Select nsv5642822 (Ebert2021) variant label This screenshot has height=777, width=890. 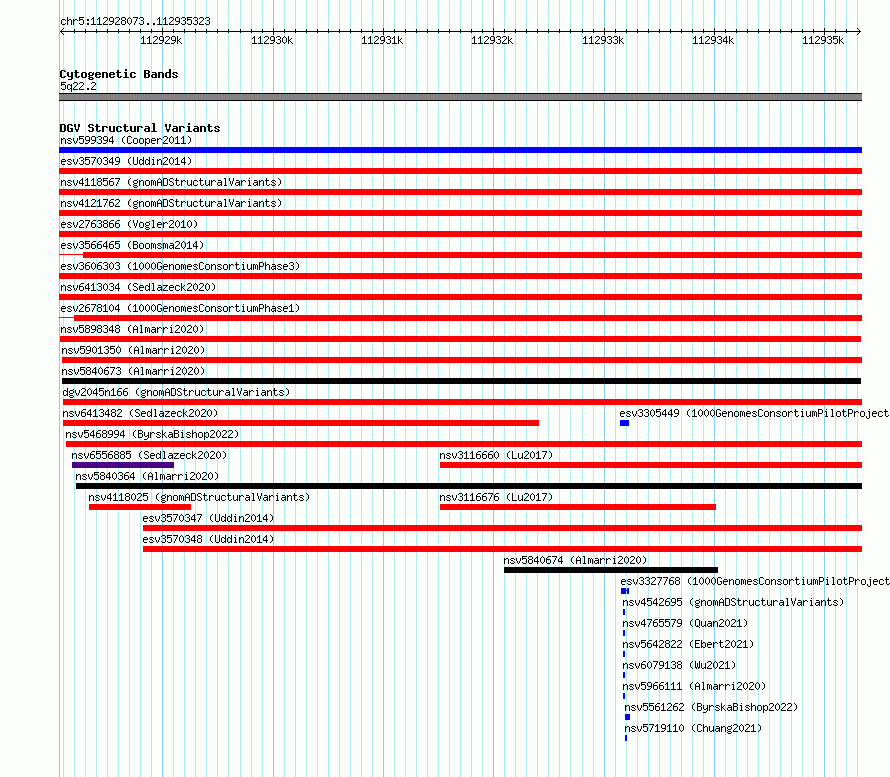click(688, 644)
